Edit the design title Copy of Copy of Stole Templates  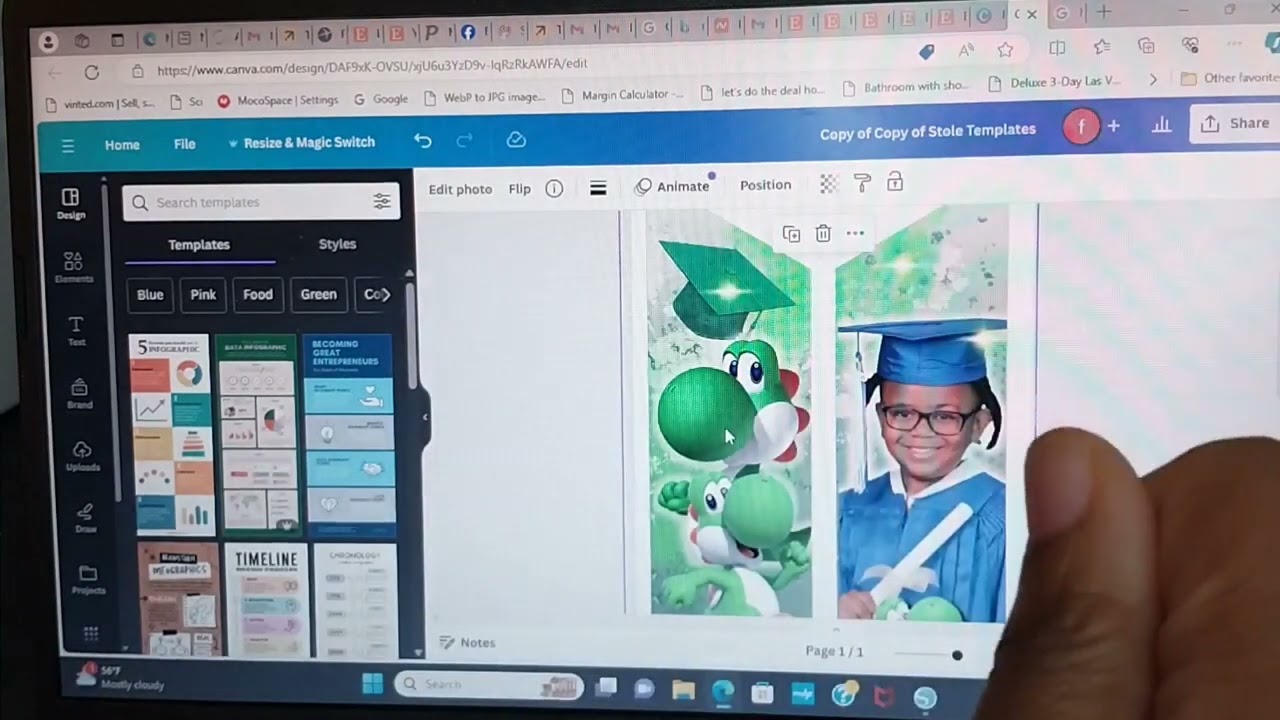click(927, 131)
